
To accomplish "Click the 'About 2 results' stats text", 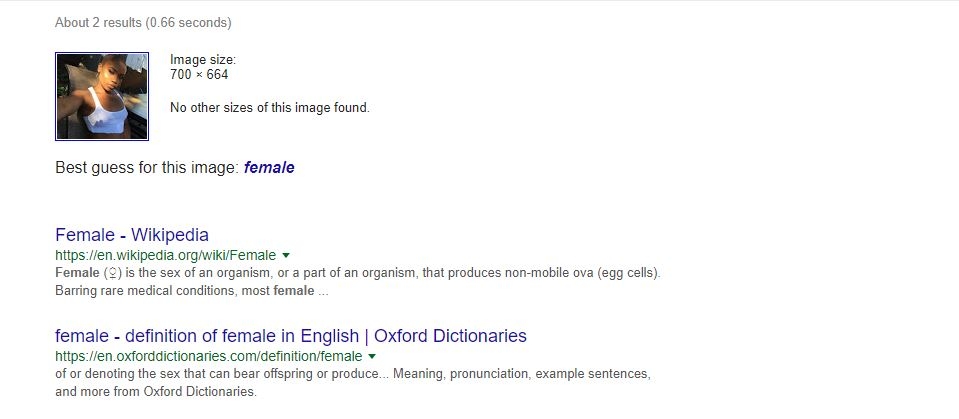I will click(143, 23).
